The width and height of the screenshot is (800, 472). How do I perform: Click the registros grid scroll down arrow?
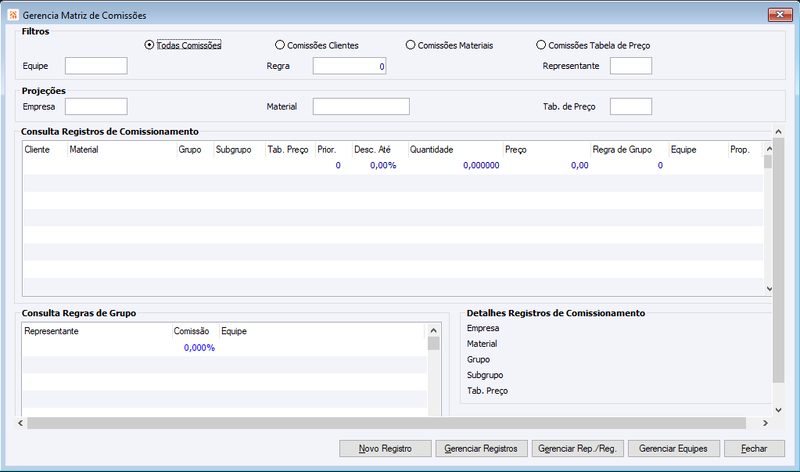coord(769,289)
